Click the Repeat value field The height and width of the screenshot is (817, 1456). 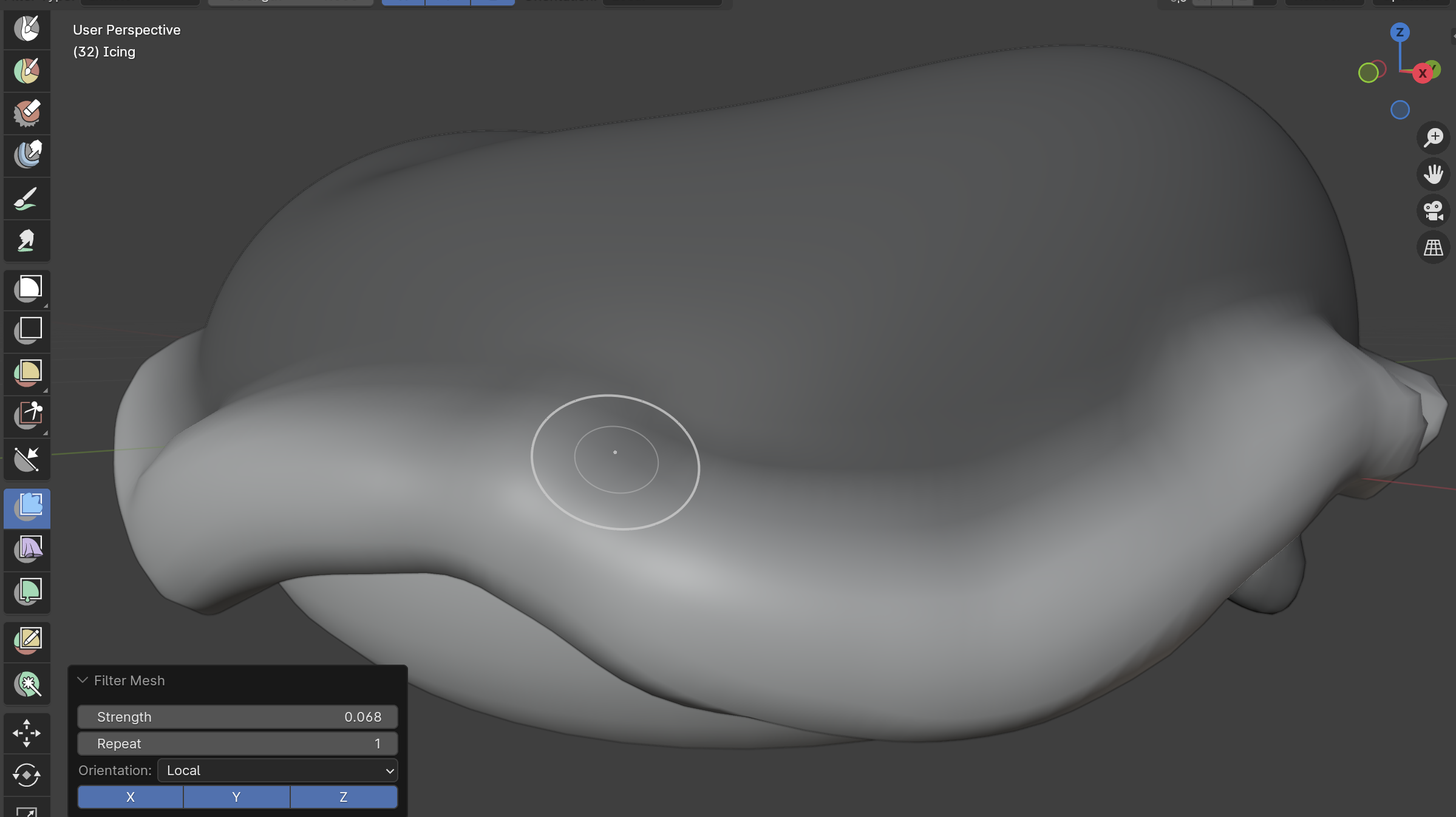(x=237, y=744)
